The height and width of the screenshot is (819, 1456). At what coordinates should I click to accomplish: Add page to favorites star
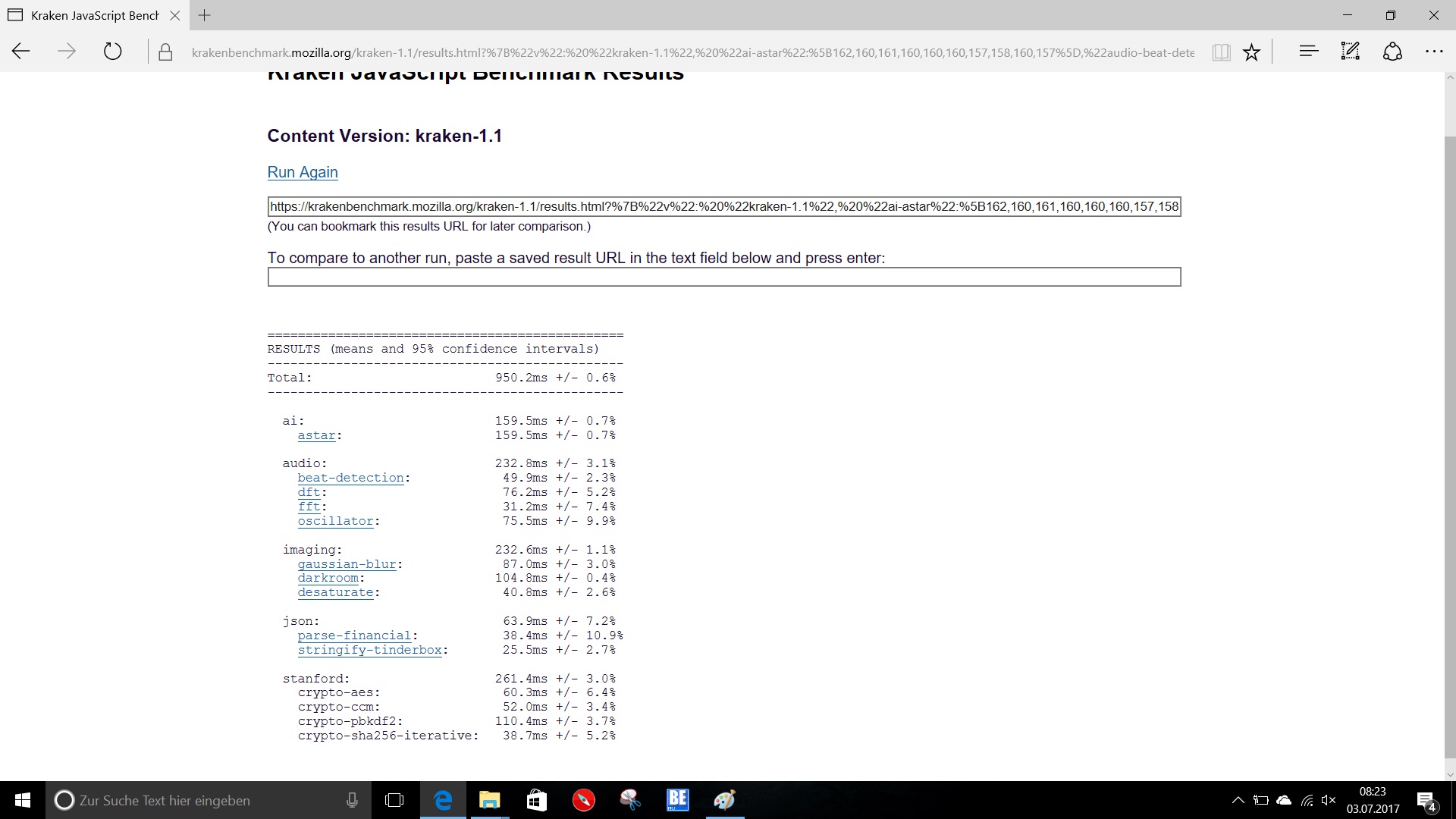1251,52
